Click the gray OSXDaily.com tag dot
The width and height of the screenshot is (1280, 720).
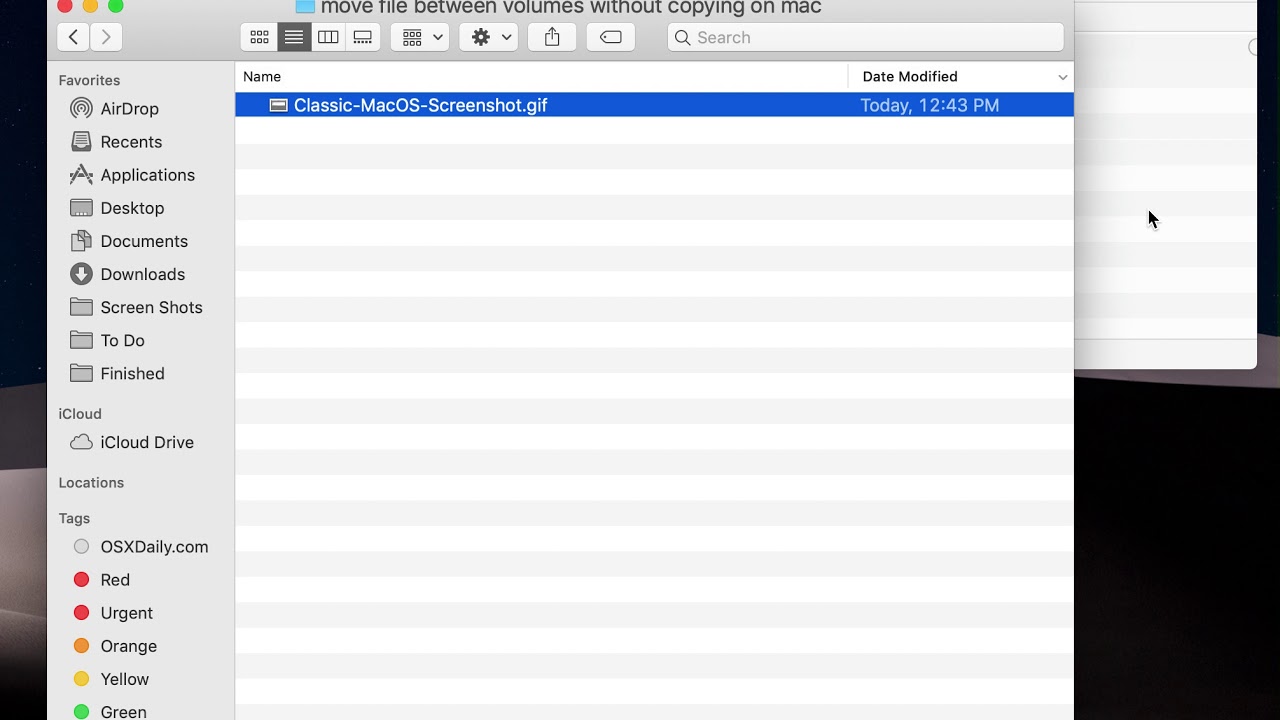pos(82,546)
